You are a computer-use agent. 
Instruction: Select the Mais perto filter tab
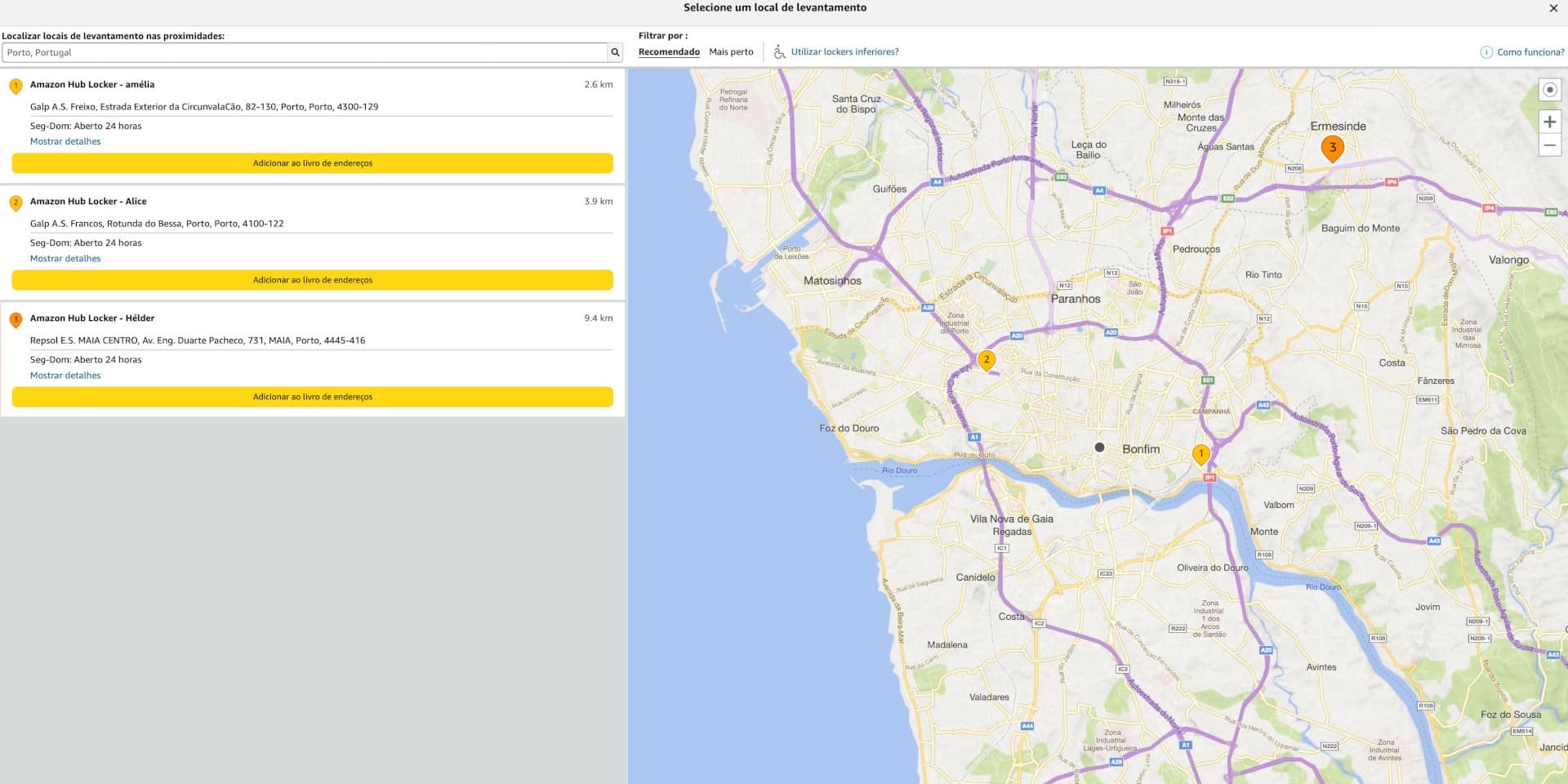coord(731,52)
